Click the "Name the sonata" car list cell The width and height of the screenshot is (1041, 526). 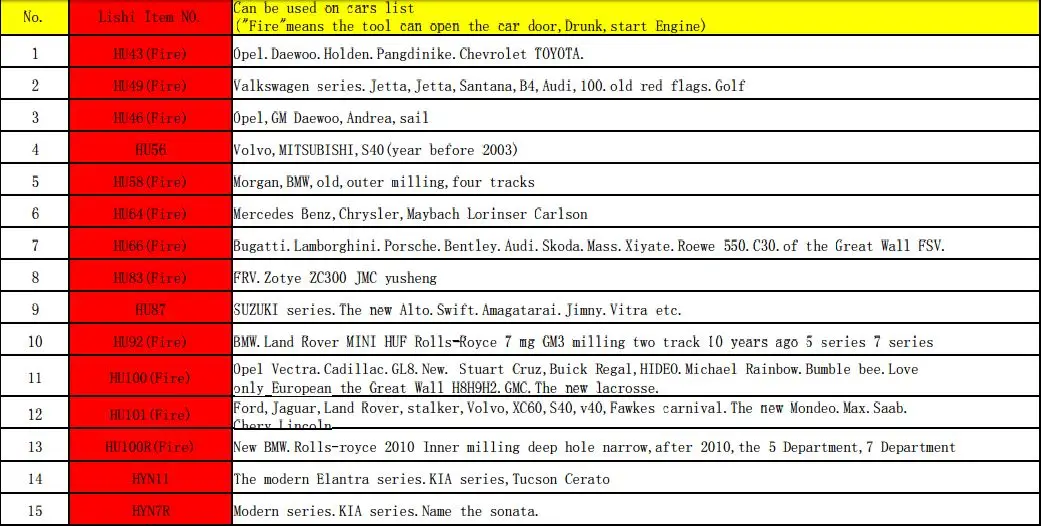[x=636, y=509]
